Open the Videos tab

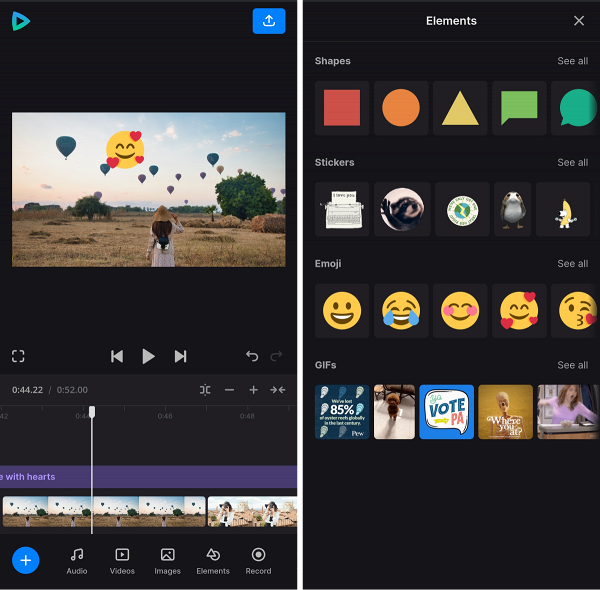tap(122, 561)
